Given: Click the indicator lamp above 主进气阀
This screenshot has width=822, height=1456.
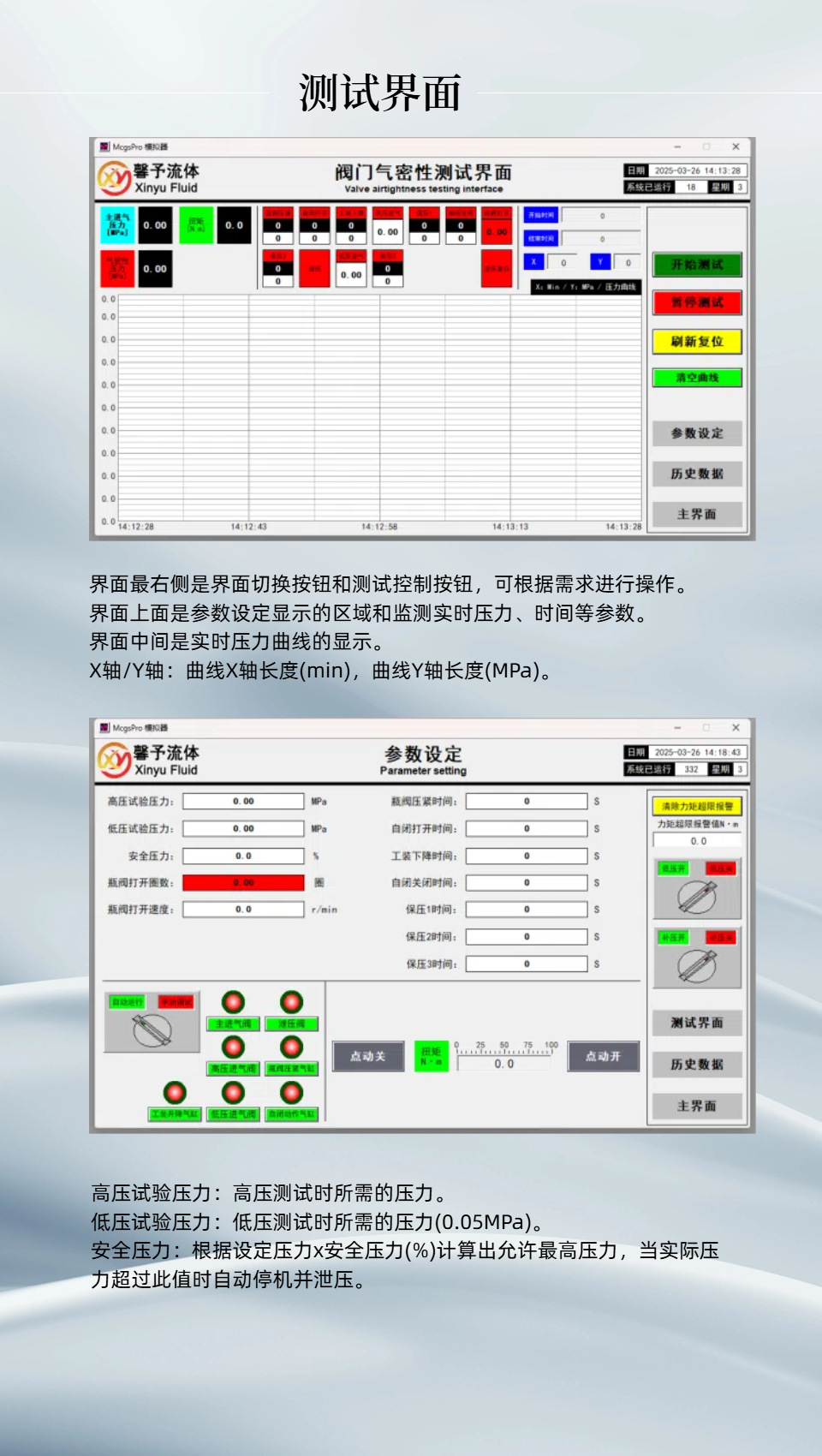Looking at the screenshot, I should (x=233, y=1002).
